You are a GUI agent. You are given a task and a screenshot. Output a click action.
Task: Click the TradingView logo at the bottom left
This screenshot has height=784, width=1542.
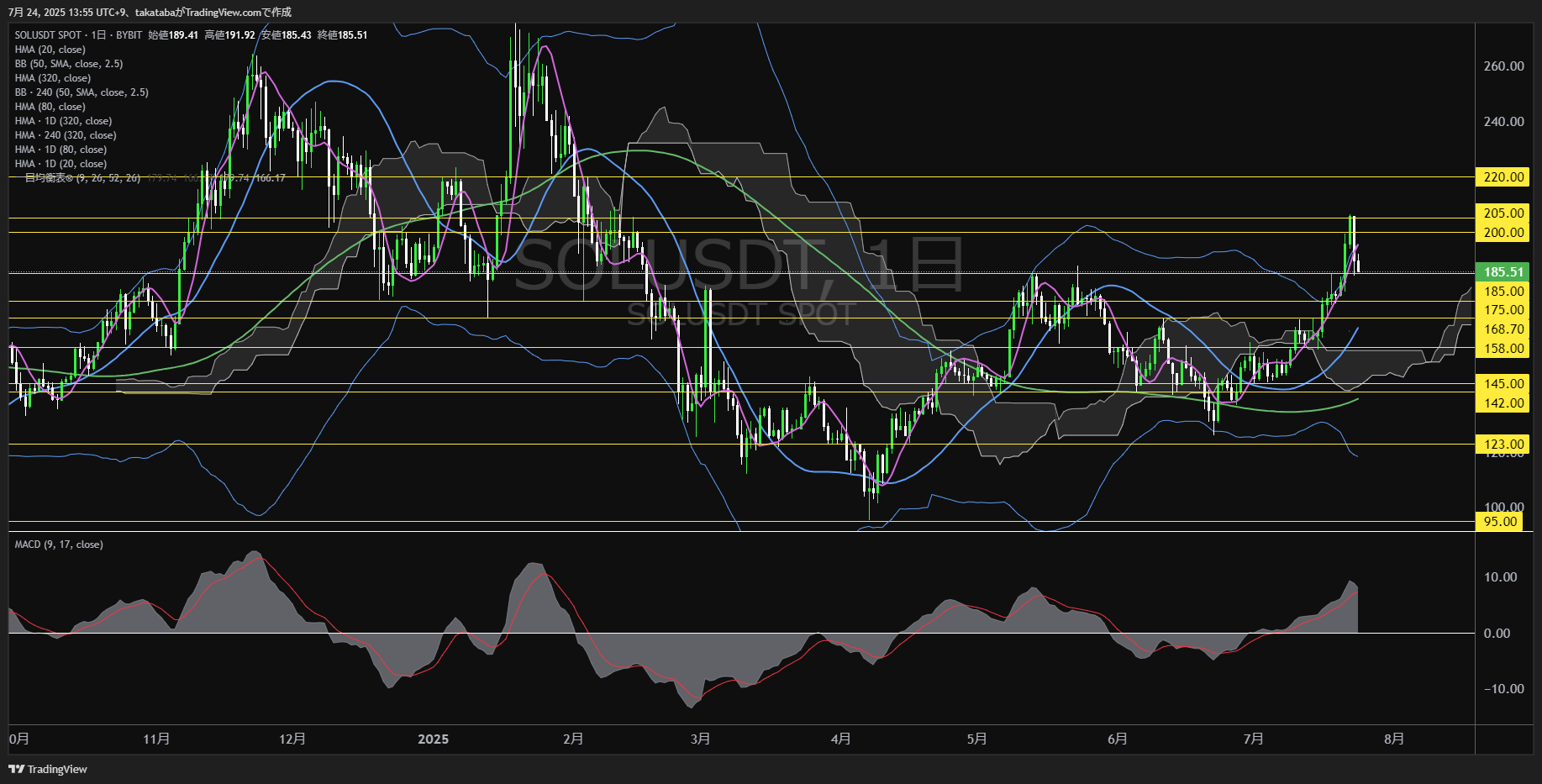pyautogui.click(x=48, y=769)
